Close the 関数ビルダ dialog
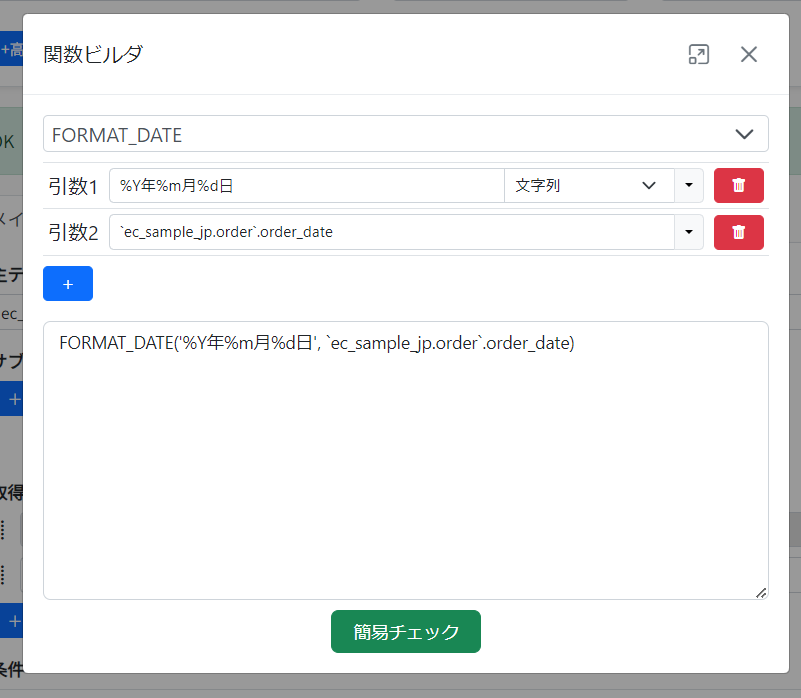The height and width of the screenshot is (698, 801). tap(748, 55)
